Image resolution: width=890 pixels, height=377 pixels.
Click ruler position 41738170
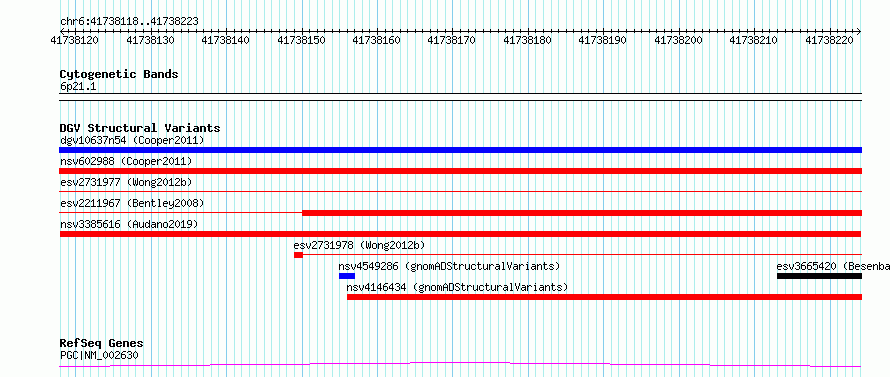coord(452,40)
